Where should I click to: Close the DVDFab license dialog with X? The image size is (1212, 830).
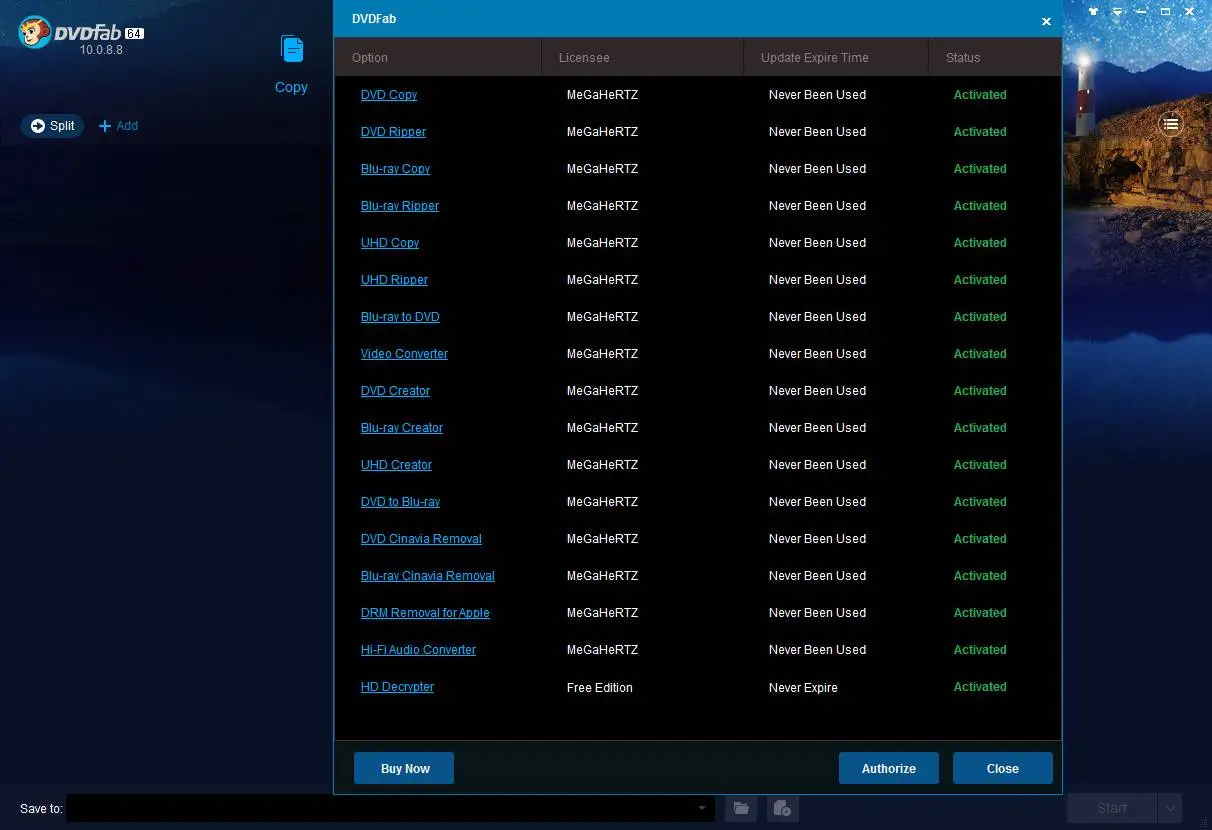pyautogui.click(x=1046, y=21)
